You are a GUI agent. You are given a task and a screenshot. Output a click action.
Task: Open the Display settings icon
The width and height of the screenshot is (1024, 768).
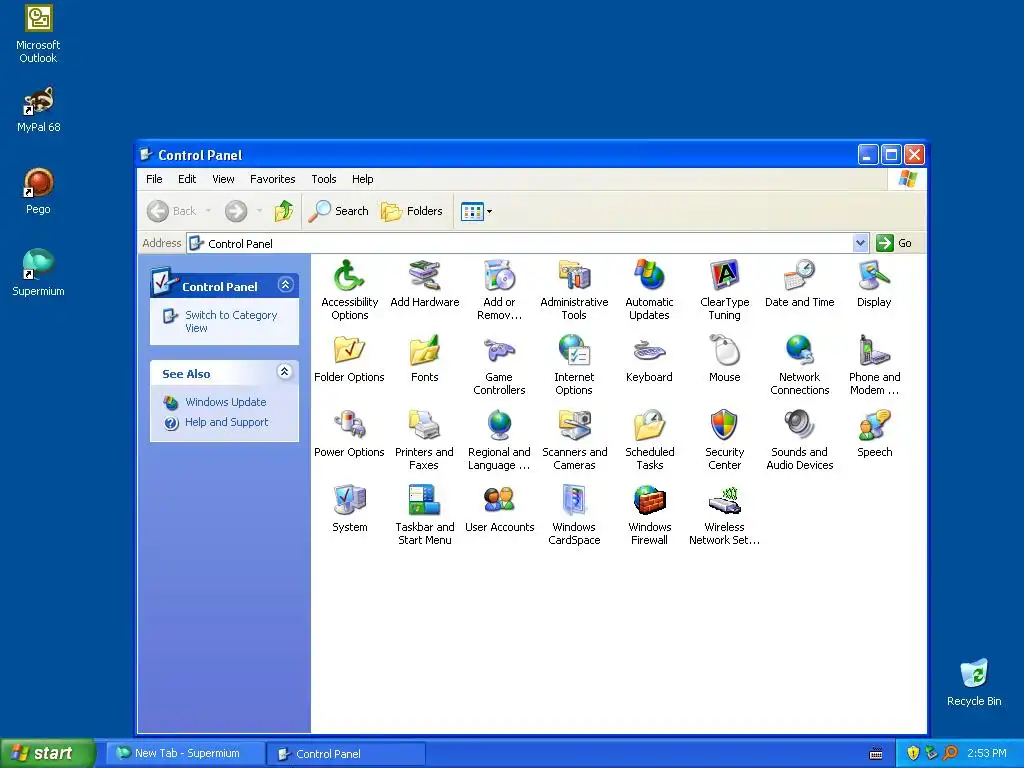click(874, 283)
